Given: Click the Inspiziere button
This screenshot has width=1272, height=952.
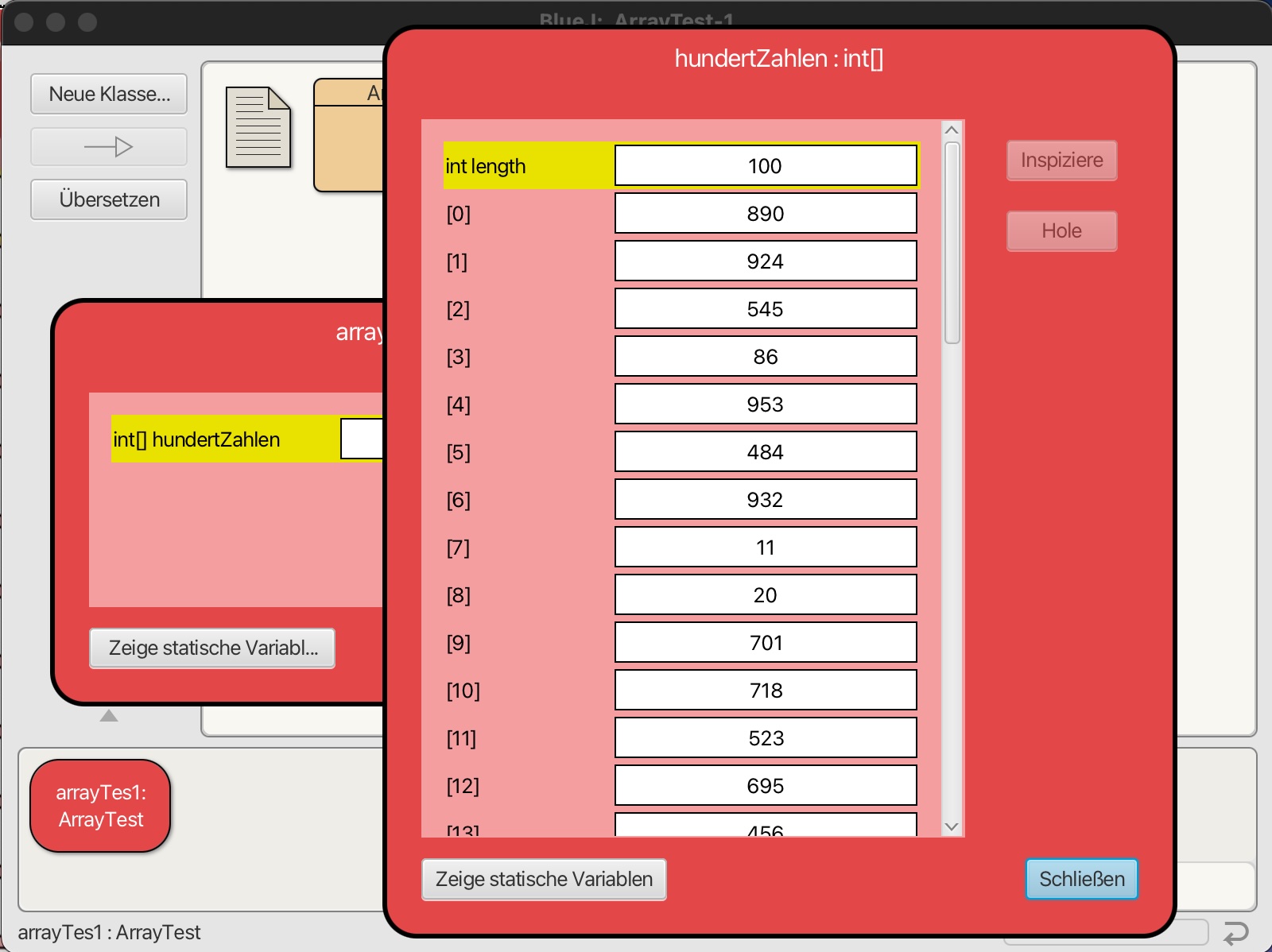Looking at the screenshot, I should point(1061,161).
